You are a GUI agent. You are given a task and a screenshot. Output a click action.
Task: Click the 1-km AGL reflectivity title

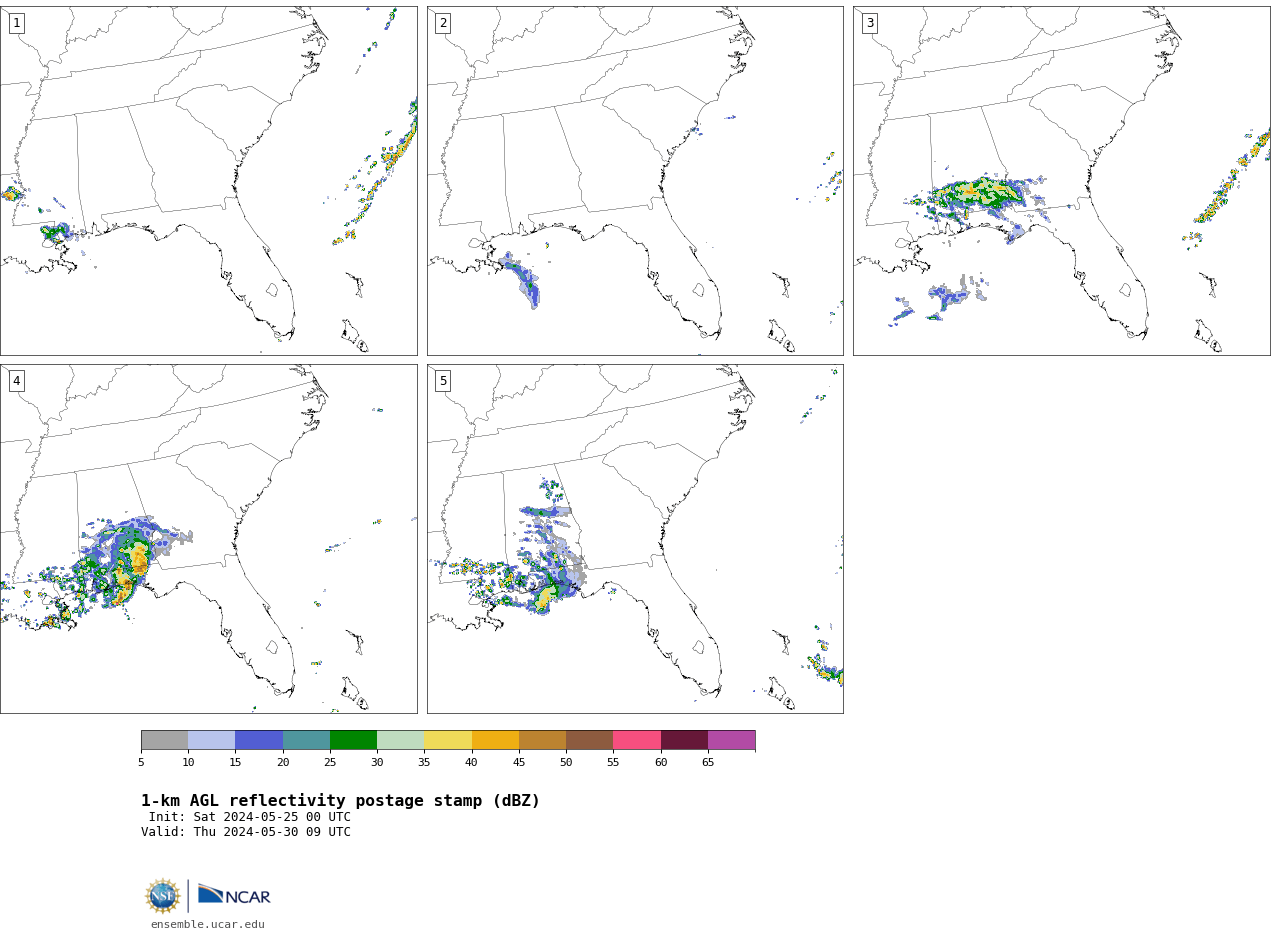(340, 801)
